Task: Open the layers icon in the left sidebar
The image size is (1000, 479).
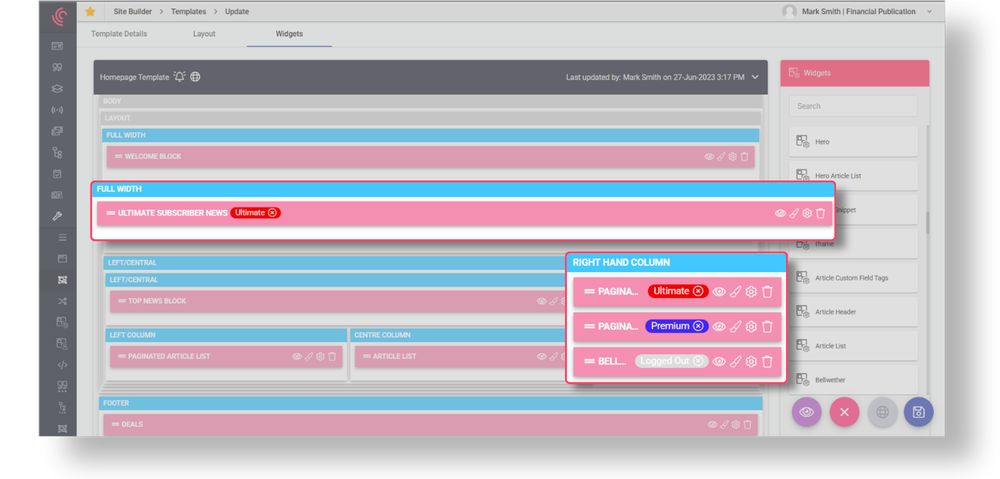Action: 57,89
